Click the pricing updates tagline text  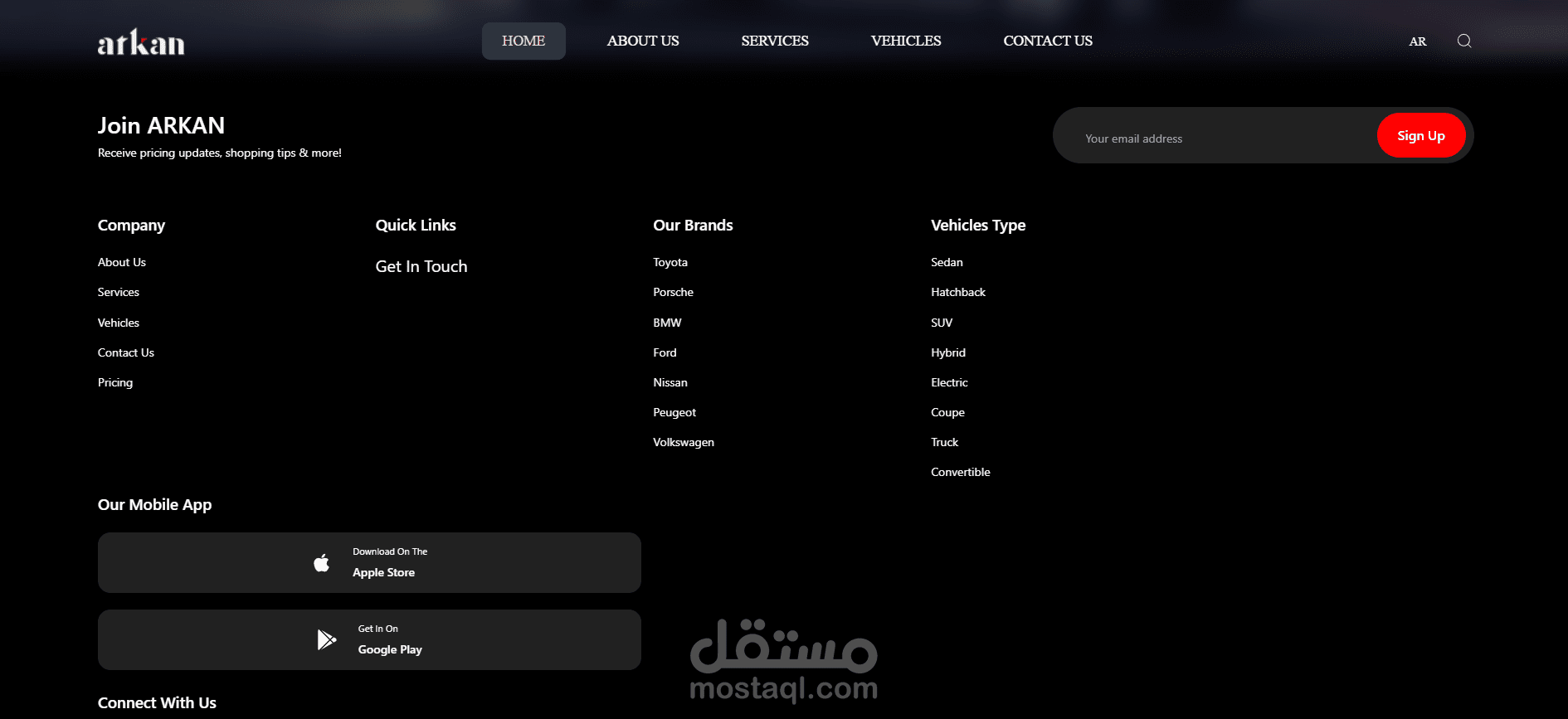pos(220,153)
